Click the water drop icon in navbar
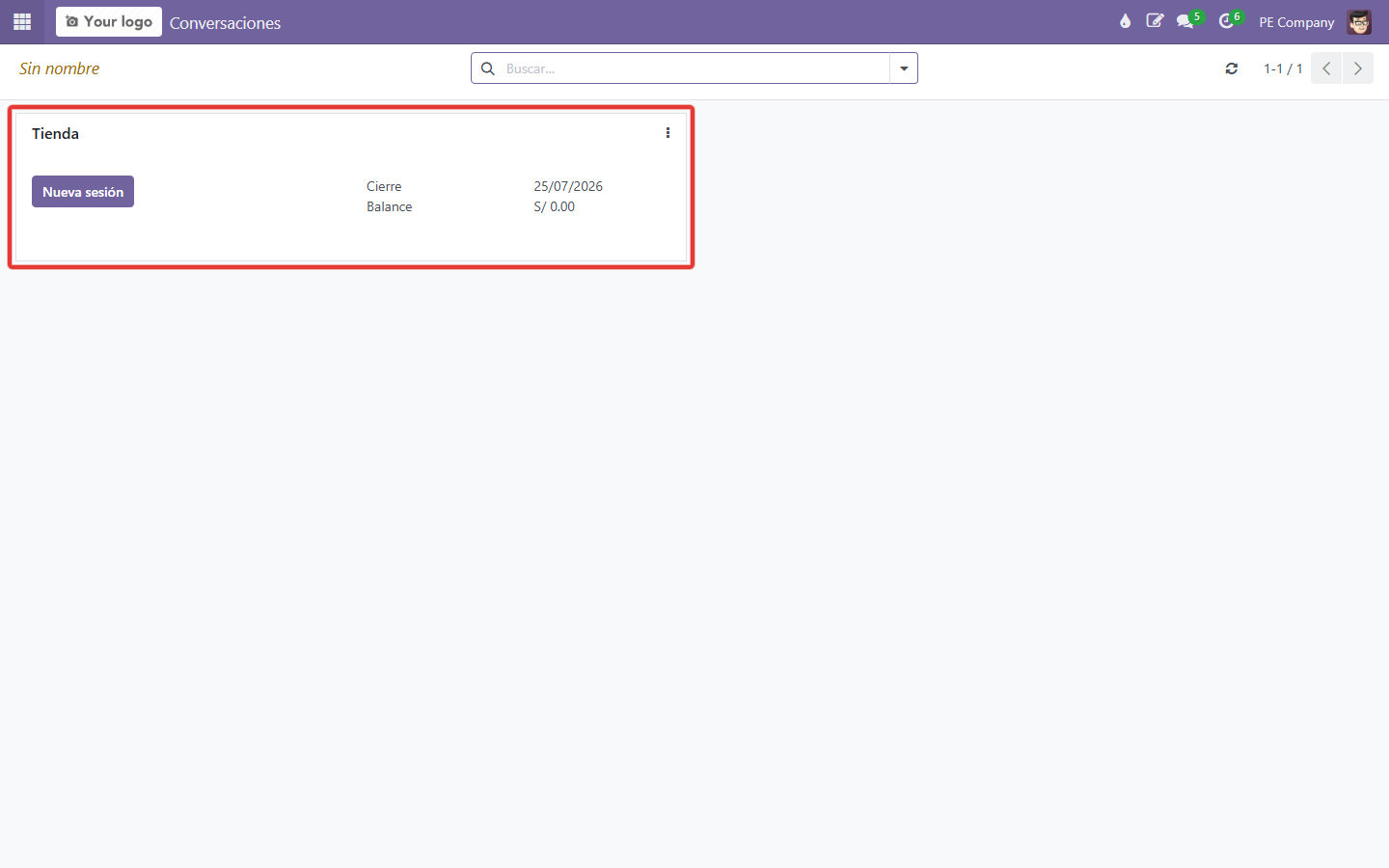Screen dimensions: 1389x868 click(1125, 21)
